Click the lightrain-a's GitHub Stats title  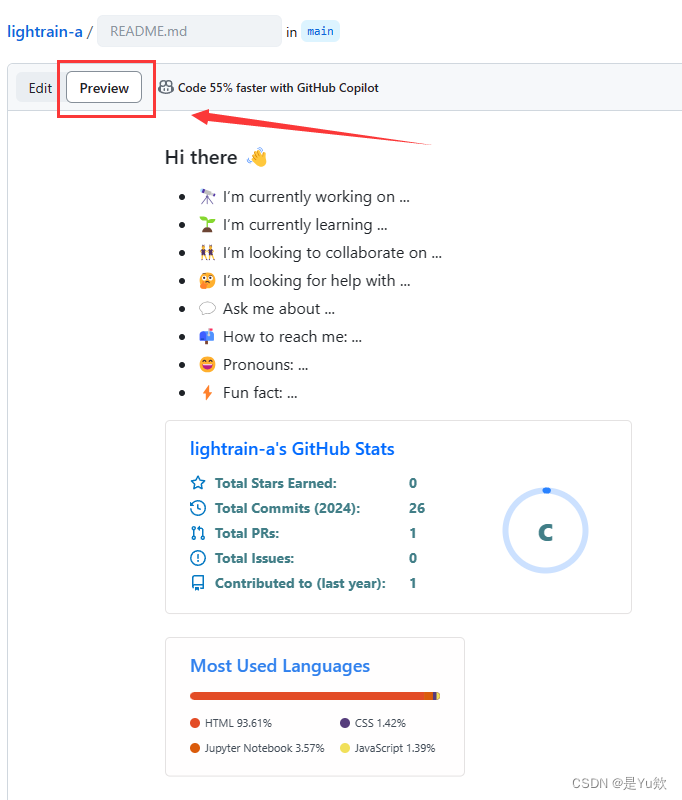[292, 448]
